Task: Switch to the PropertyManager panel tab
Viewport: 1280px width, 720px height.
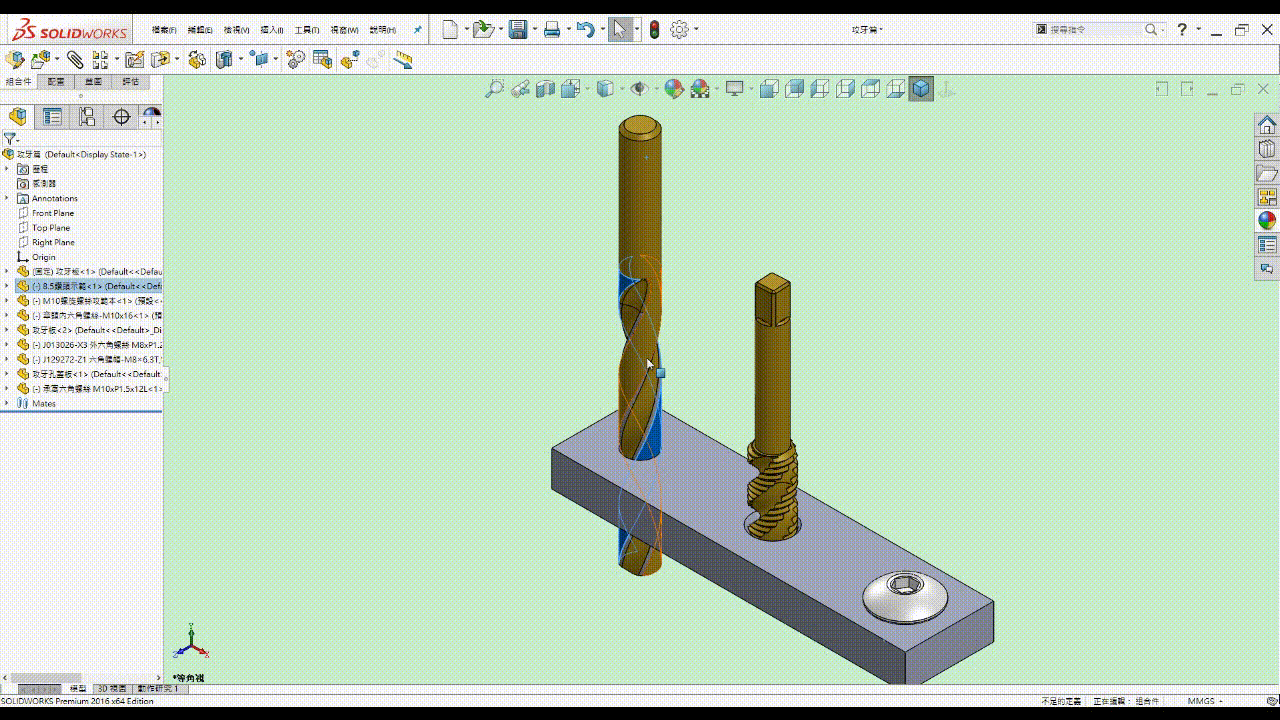Action: click(x=52, y=117)
